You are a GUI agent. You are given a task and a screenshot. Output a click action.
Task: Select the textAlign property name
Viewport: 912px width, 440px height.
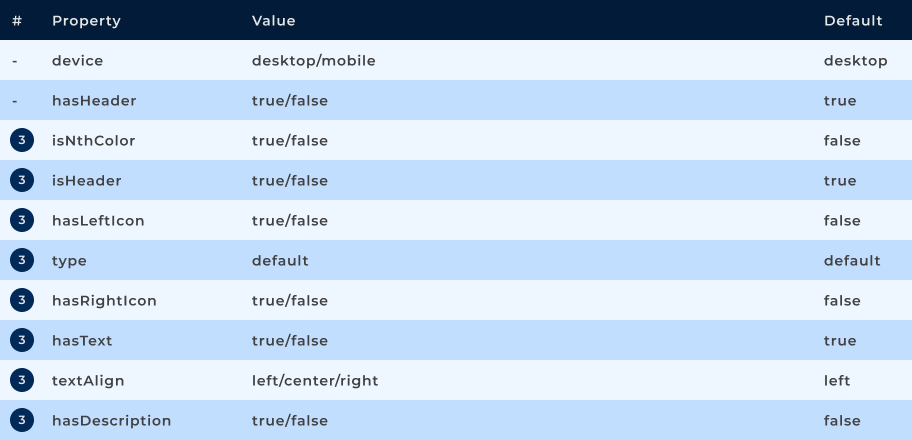[88, 381]
